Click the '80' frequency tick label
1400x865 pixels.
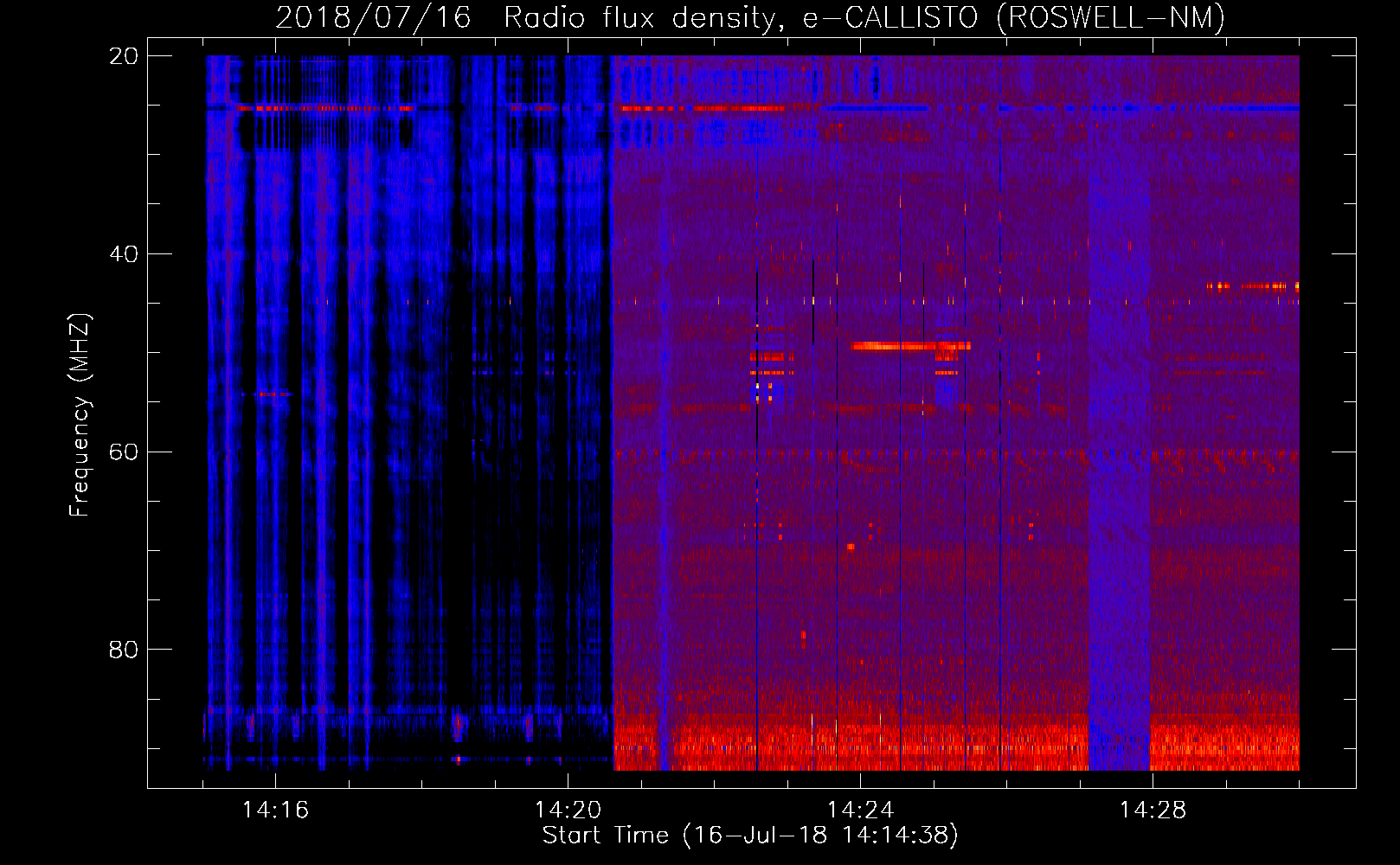click(124, 650)
